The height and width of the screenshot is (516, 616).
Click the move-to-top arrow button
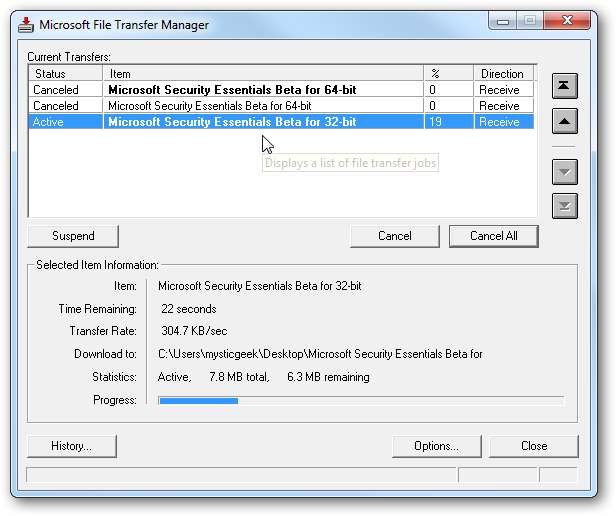tap(565, 86)
